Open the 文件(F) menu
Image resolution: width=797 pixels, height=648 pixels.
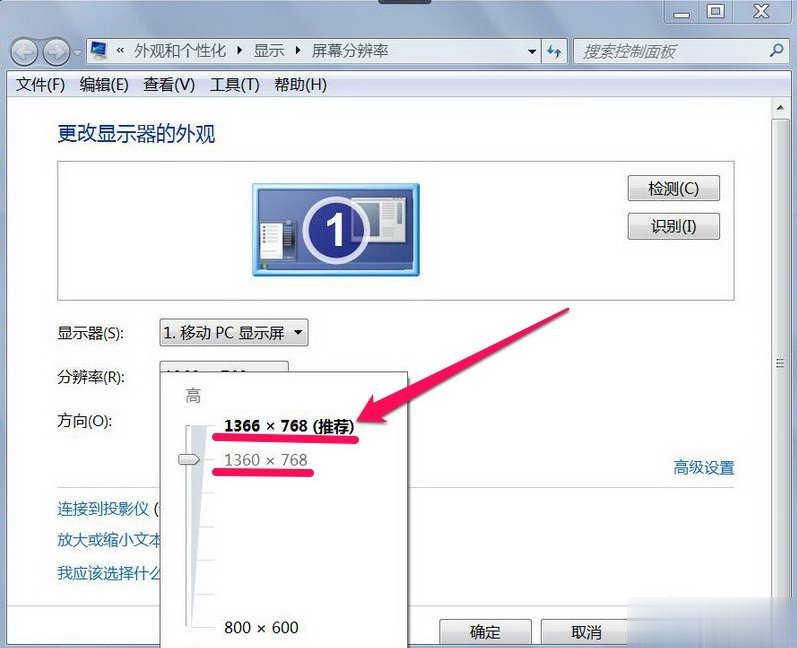pos(40,84)
